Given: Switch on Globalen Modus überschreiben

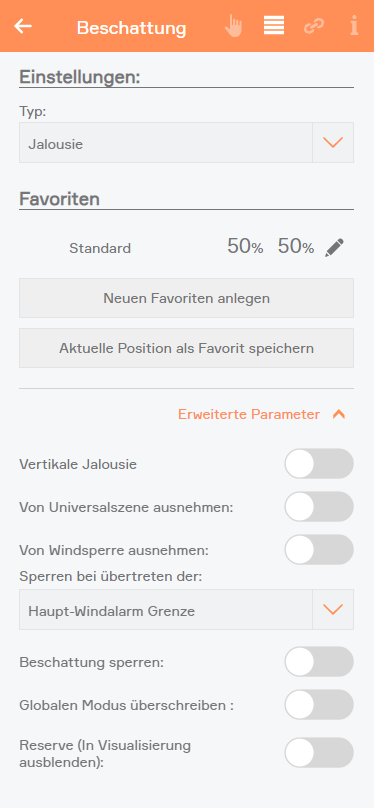Looking at the screenshot, I should (319, 705).
